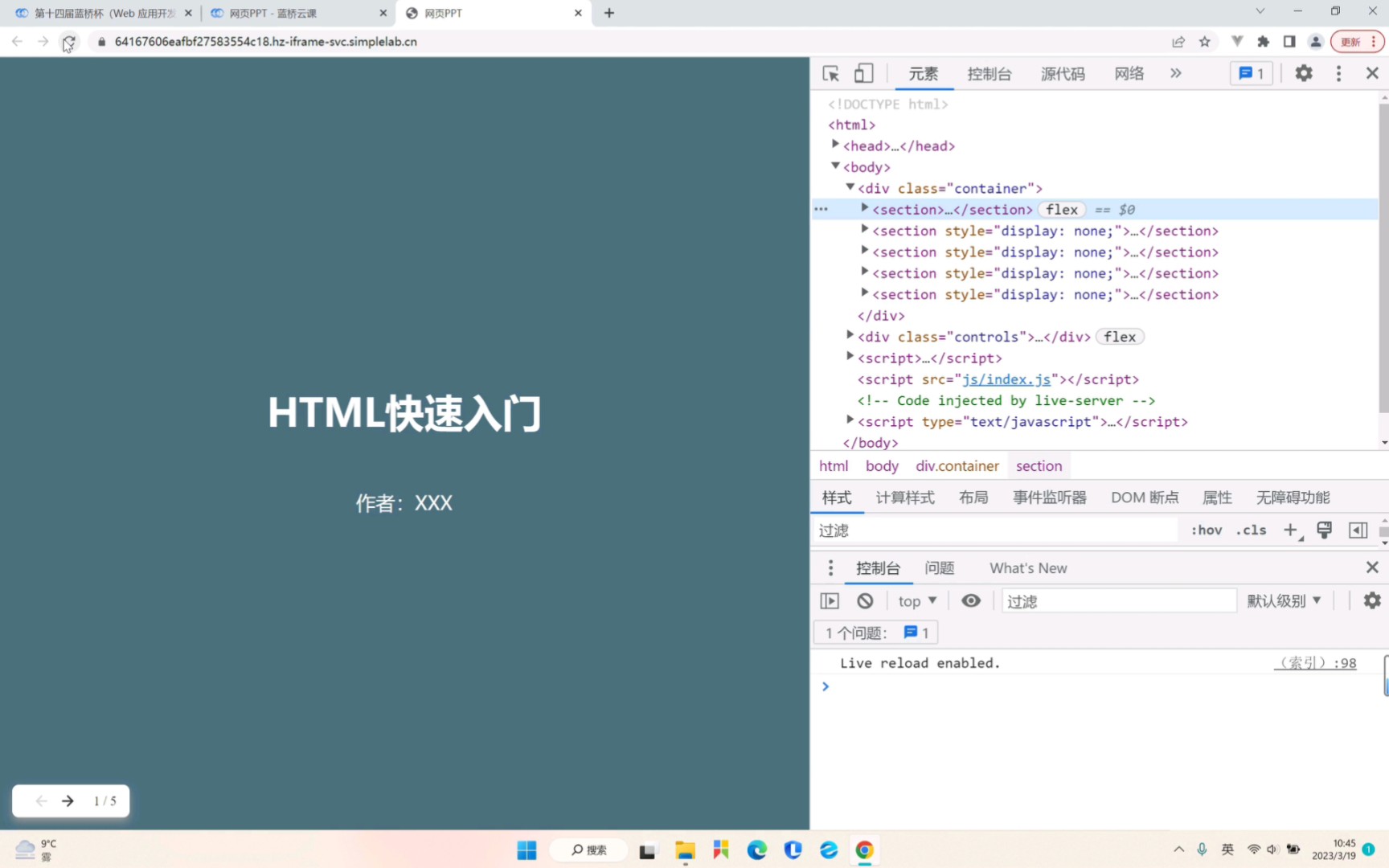
Task: Open the 计算样式 pane tab
Action: coord(905,497)
